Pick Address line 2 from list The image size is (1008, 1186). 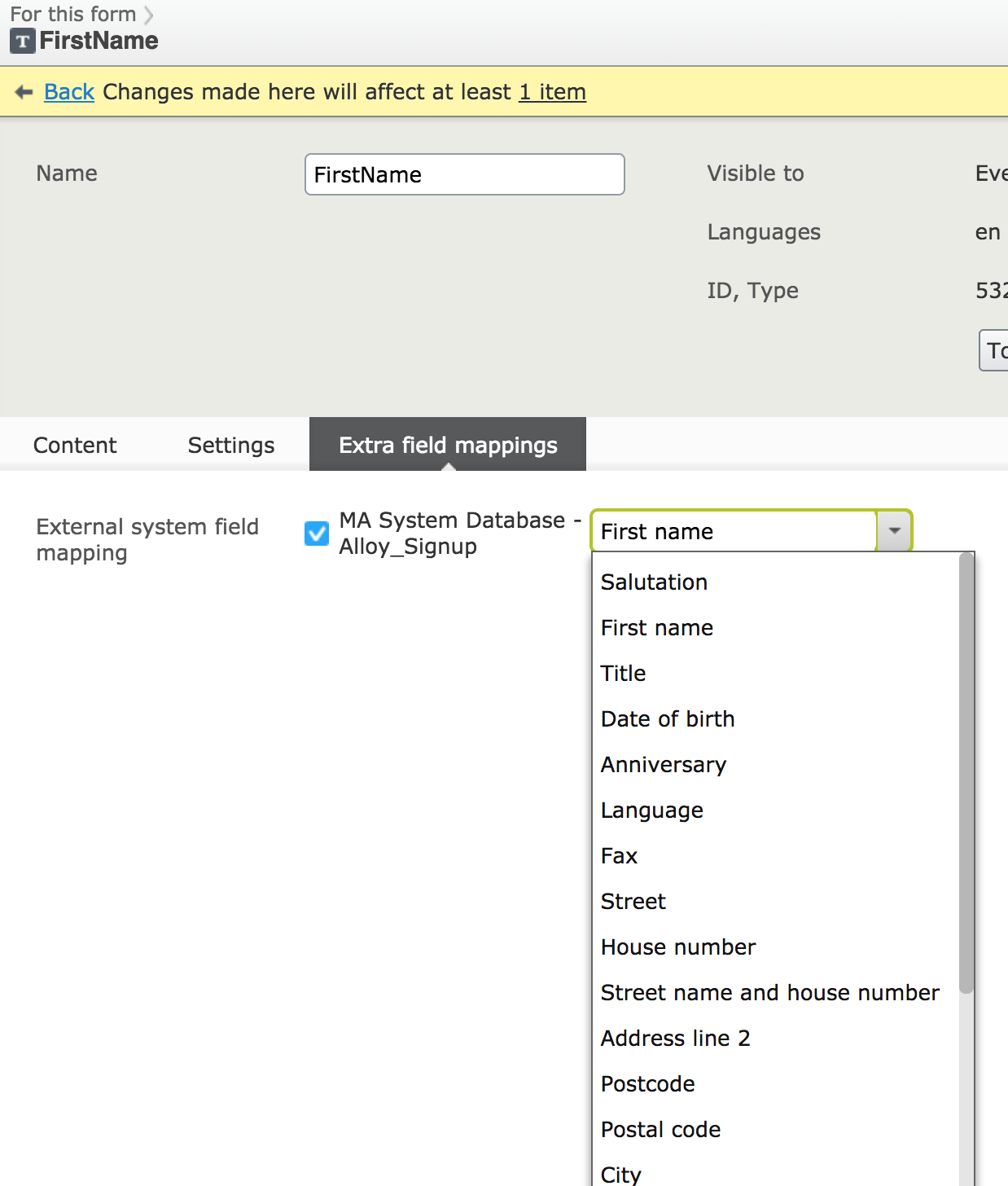pos(675,1039)
